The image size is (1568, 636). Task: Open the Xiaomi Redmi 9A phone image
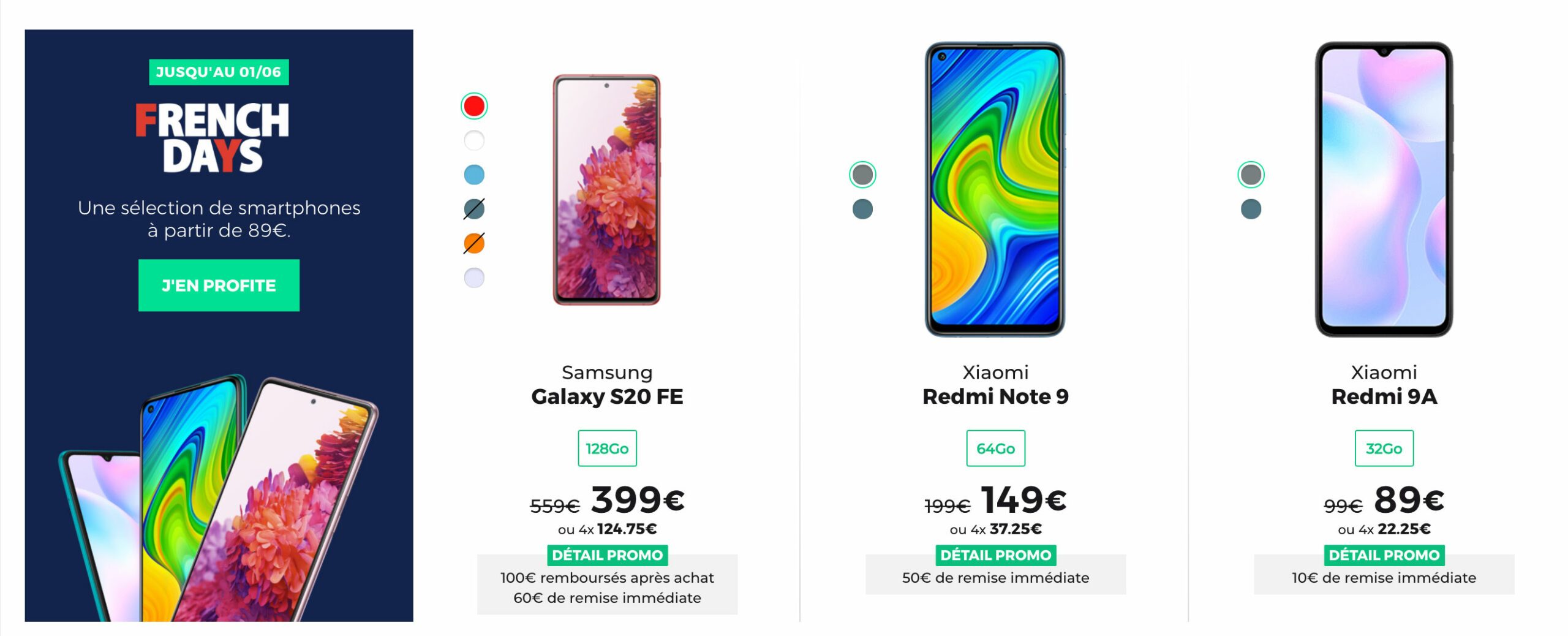(x=1384, y=189)
